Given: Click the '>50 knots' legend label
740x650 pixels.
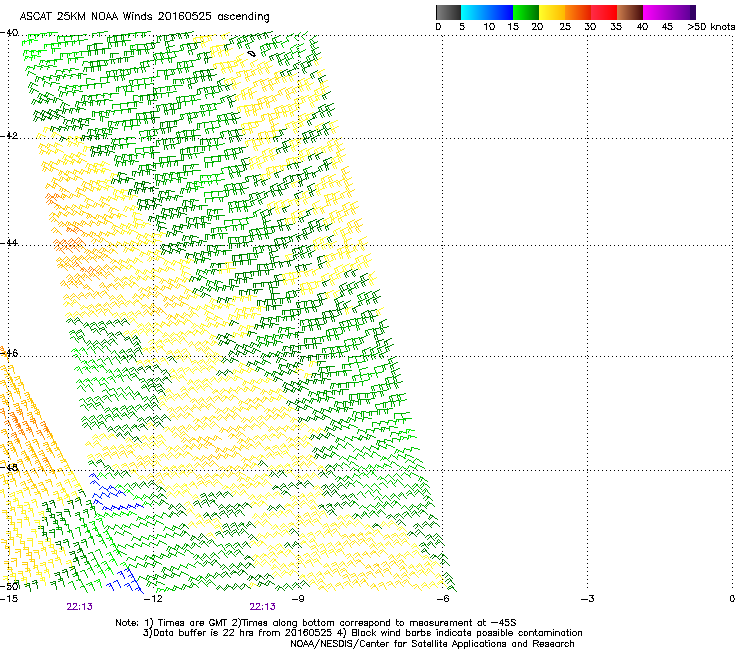Looking at the screenshot, I should 711,27.
